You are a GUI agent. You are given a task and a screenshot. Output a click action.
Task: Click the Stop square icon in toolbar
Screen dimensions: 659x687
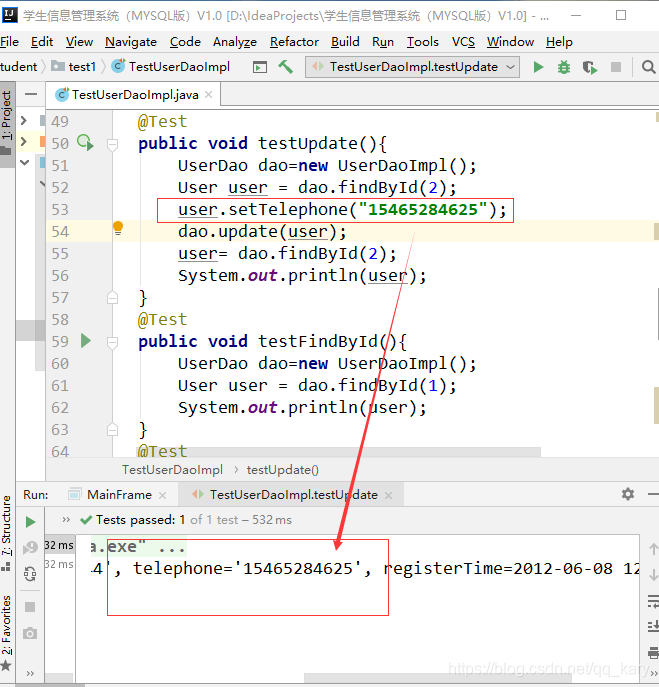tap(616, 67)
